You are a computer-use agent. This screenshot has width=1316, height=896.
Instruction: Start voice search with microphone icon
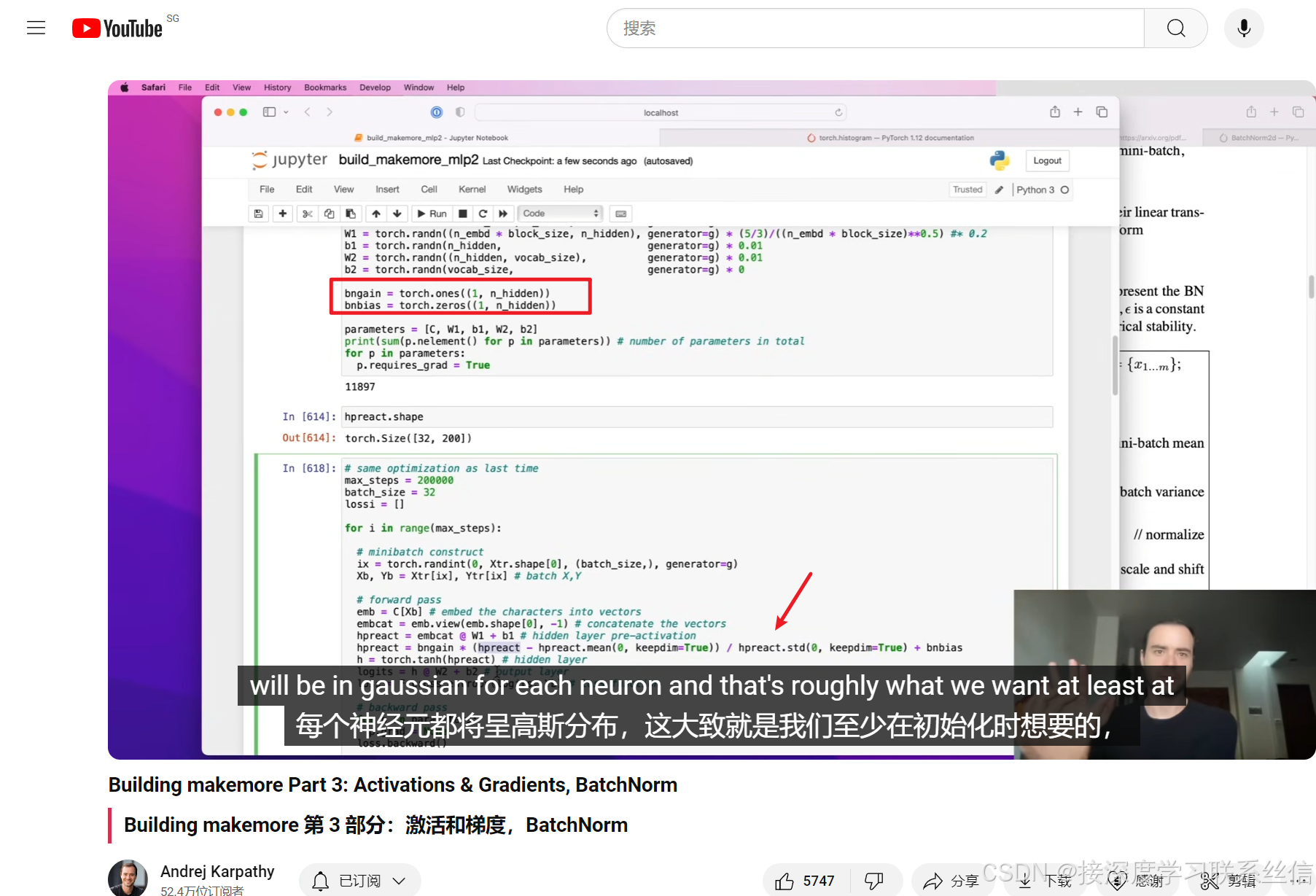(1244, 28)
